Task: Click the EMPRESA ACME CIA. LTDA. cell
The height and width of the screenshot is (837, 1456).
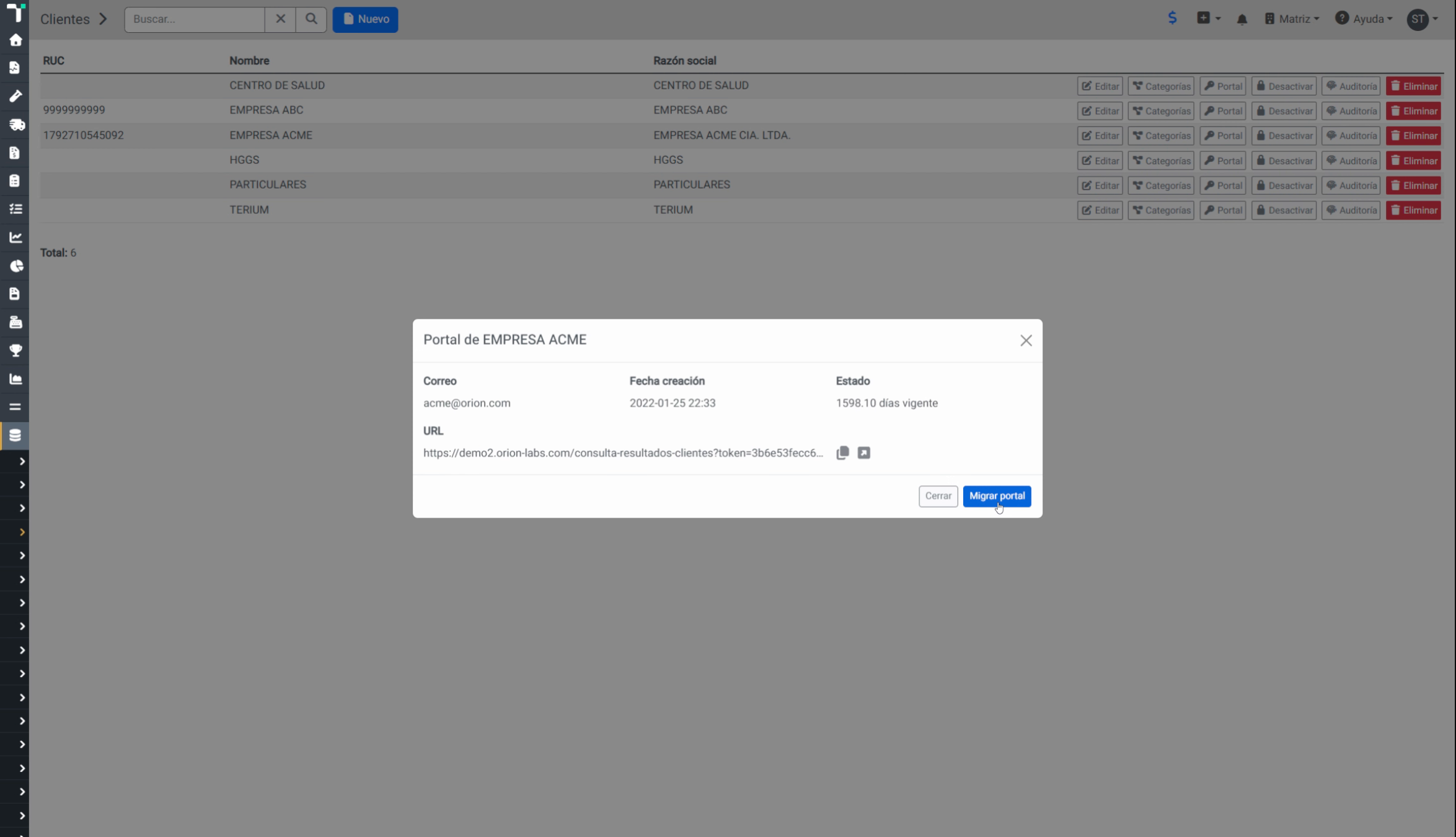Action: coord(721,135)
